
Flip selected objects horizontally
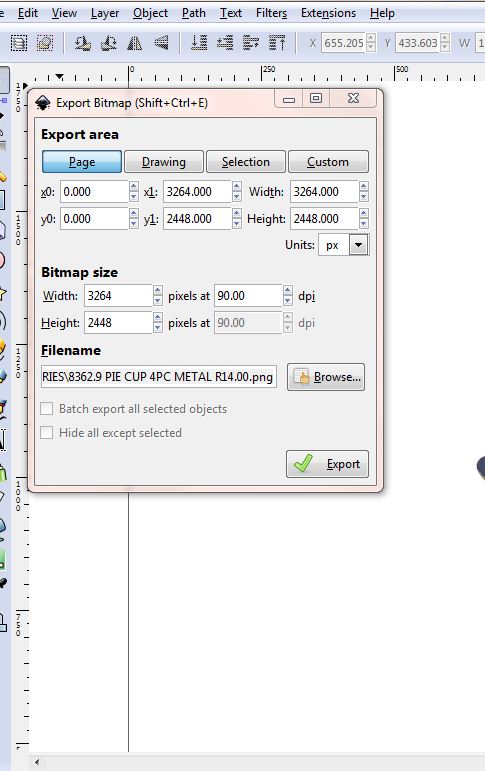click(x=134, y=43)
